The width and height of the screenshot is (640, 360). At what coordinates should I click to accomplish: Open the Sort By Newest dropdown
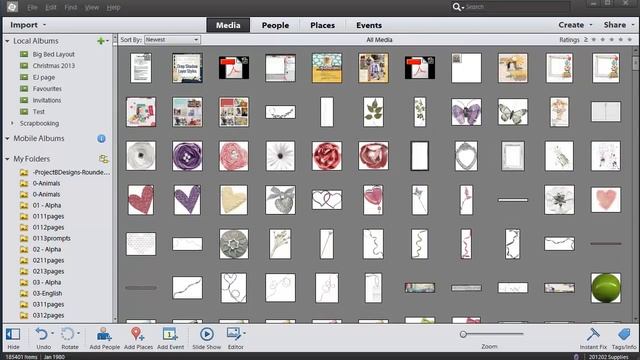[x=172, y=40]
